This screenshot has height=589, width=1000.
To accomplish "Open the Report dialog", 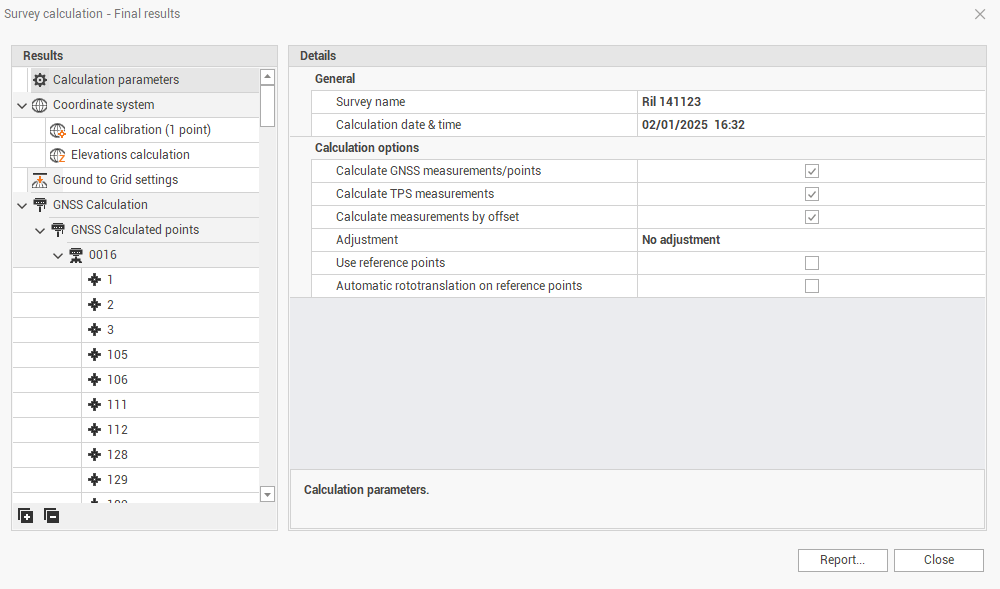I will (x=842, y=560).
